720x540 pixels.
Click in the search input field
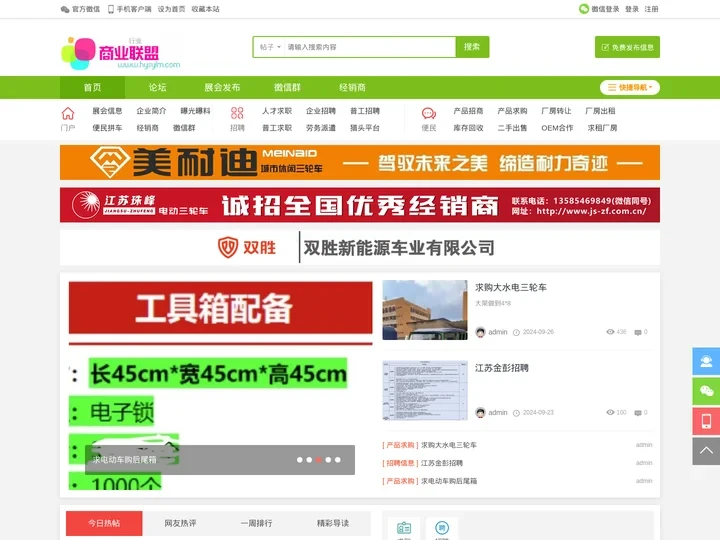point(370,47)
